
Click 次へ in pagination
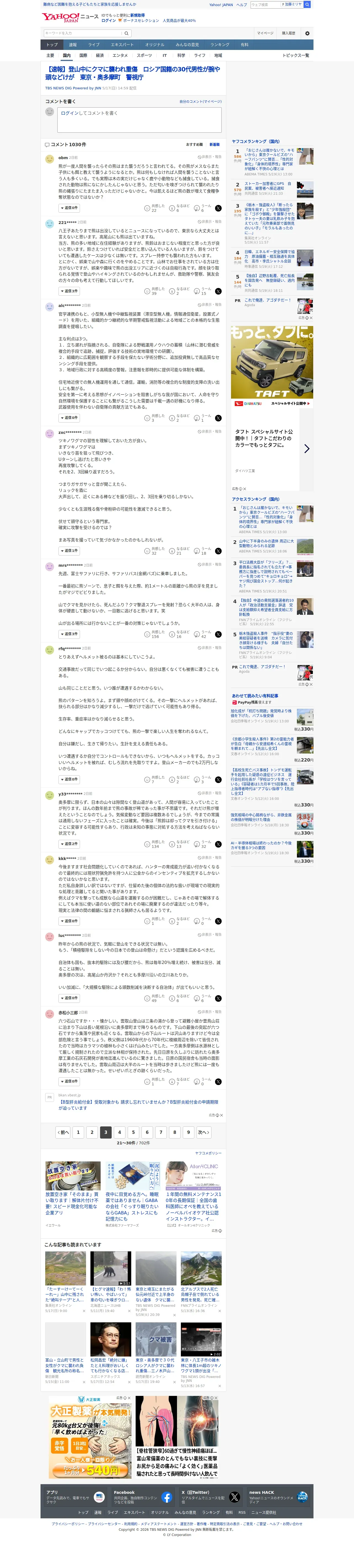coord(203,1132)
